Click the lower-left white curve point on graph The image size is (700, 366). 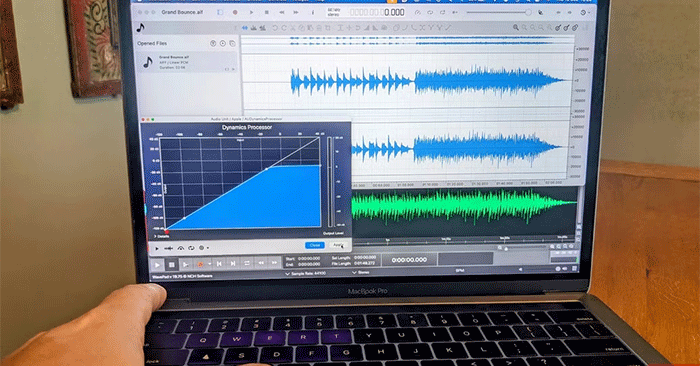[184, 218]
